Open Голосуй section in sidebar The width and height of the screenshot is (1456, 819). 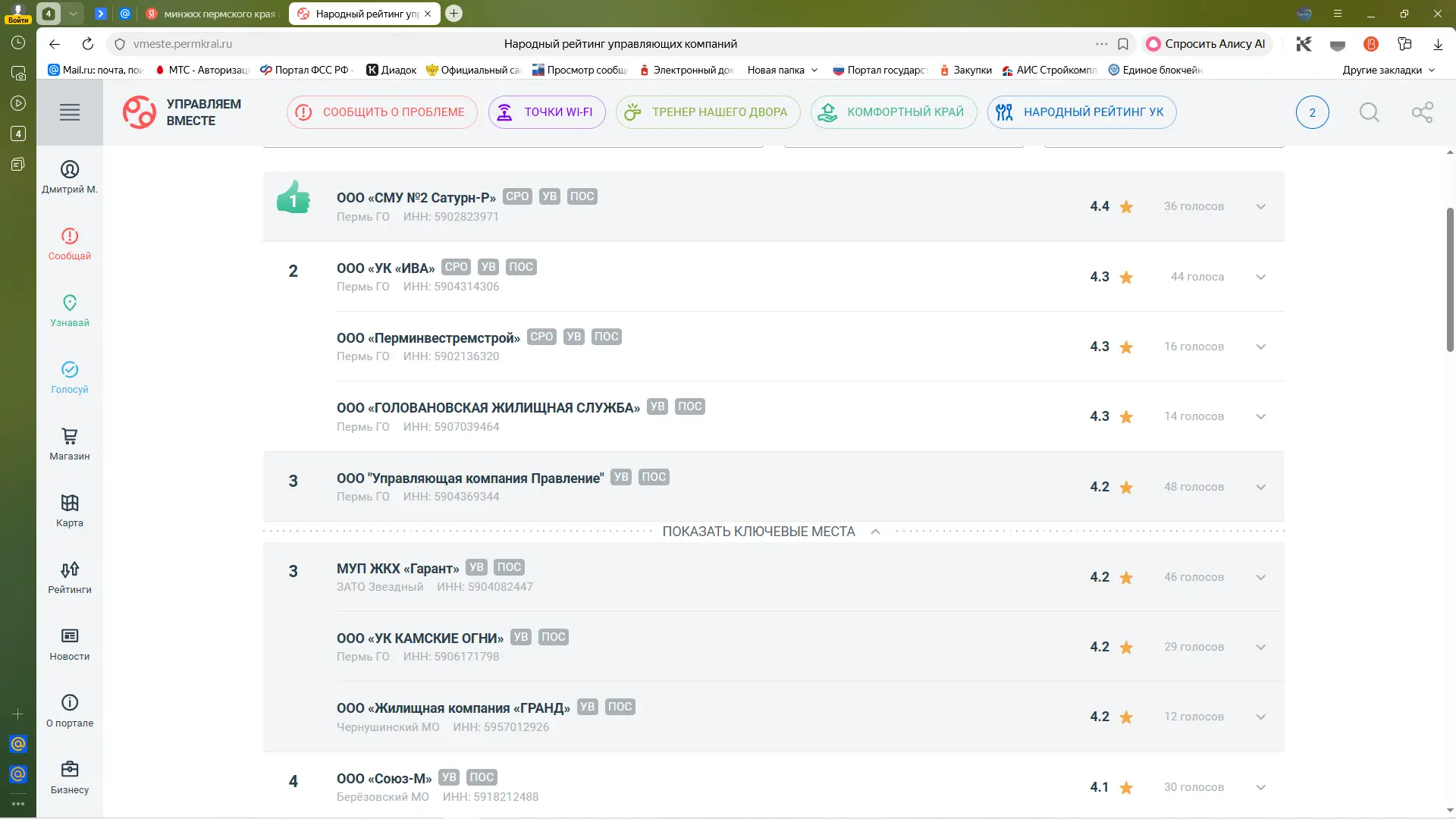coord(70,378)
